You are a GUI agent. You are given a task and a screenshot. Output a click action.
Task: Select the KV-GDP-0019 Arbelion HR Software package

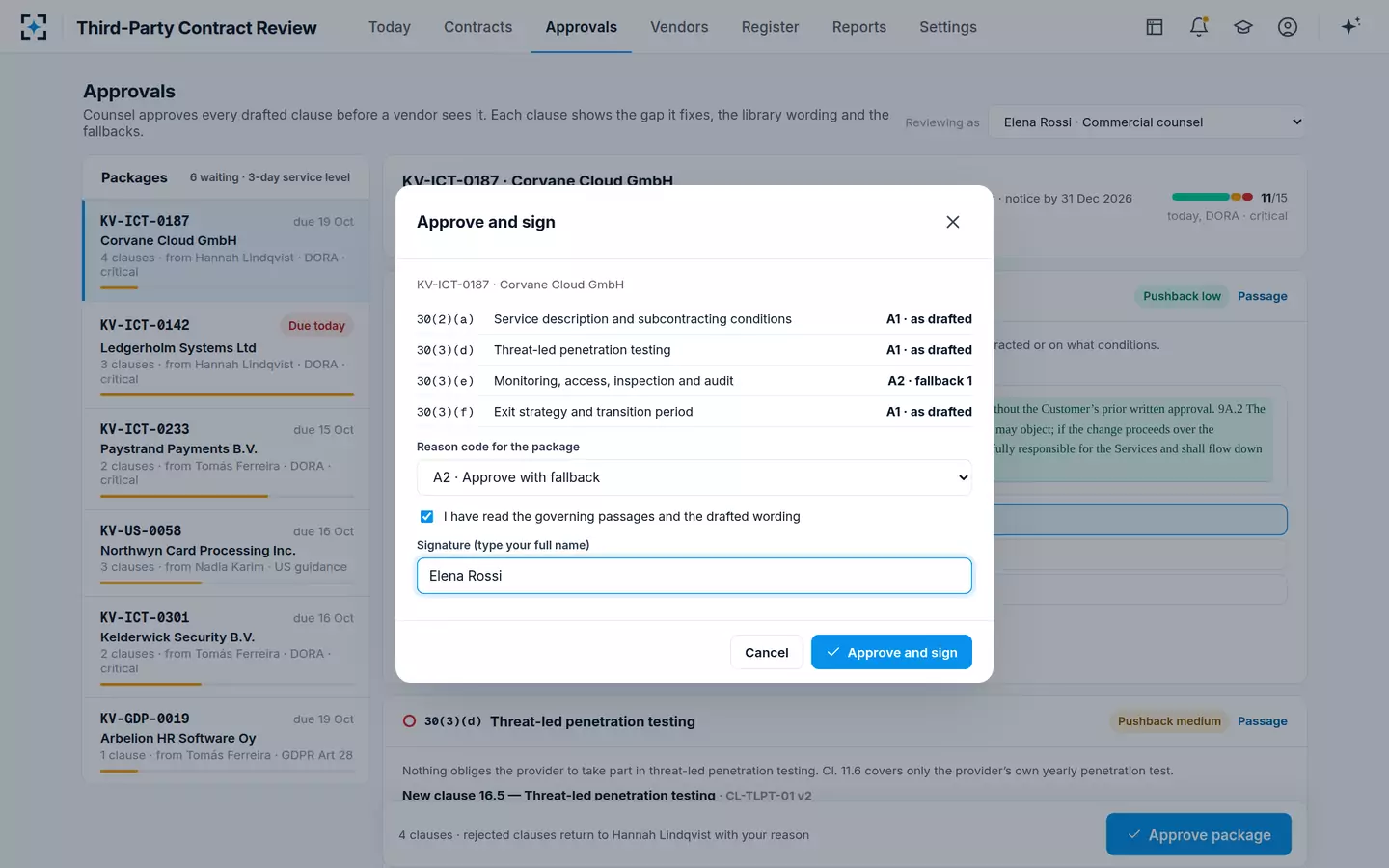tap(227, 740)
